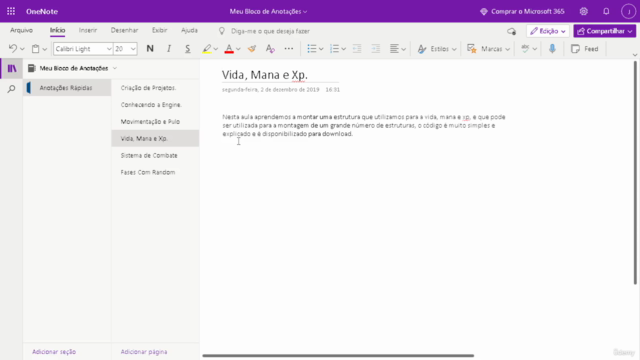Screen dimensions: 640x360
Task: Open the search magnifier in sidebar
Action: point(11,89)
